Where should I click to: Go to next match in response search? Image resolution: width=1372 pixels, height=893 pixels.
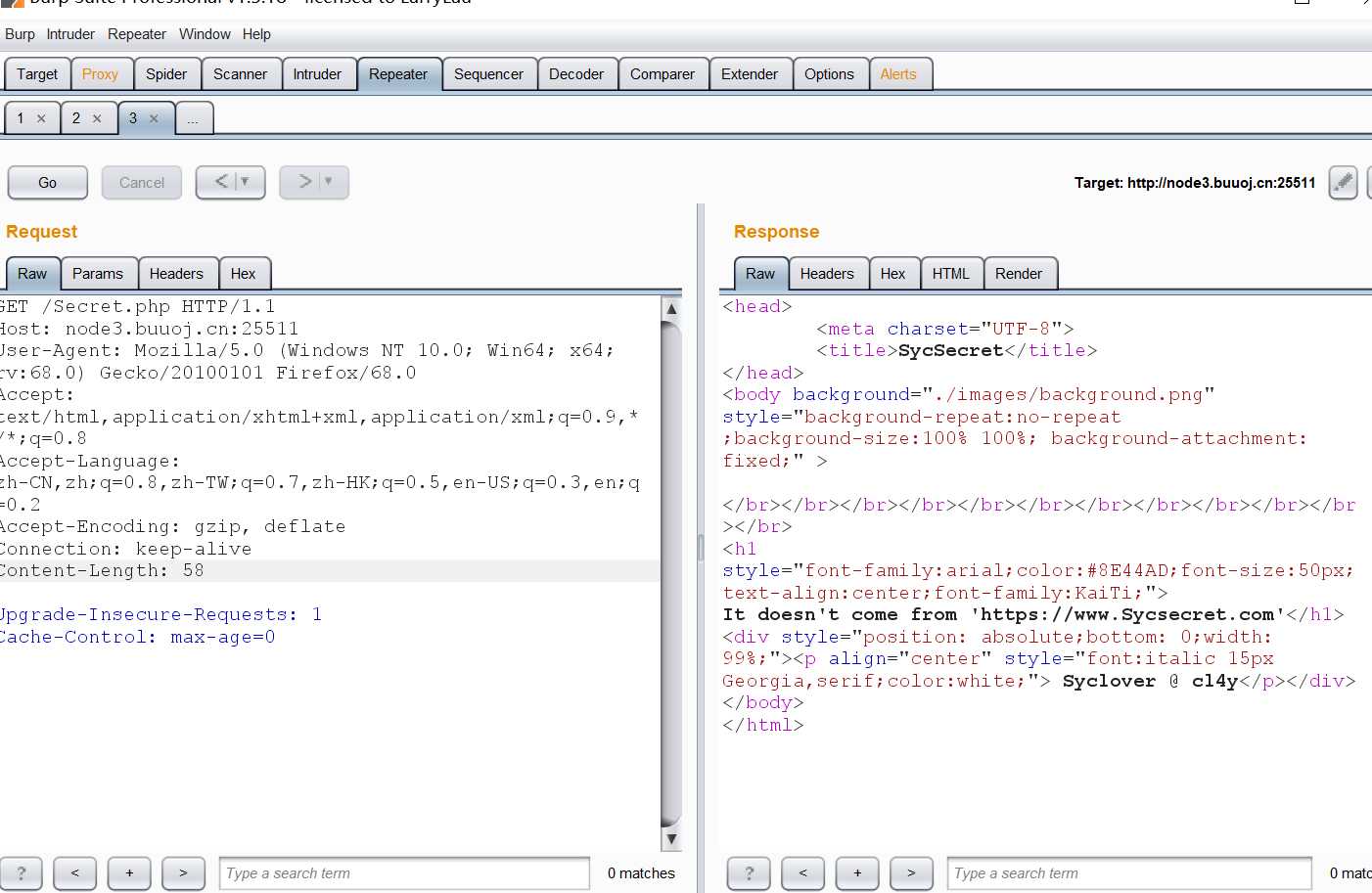tap(911, 873)
